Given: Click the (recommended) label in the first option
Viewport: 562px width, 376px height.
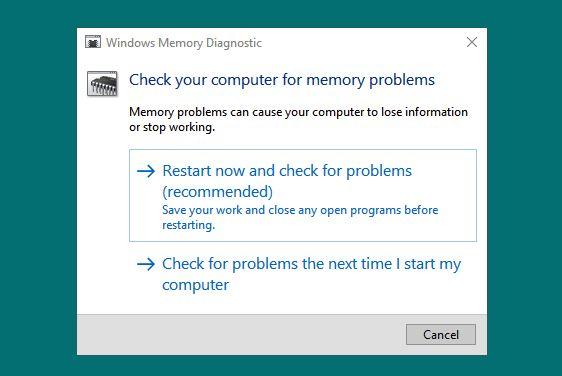Looking at the screenshot, I should (x=218, y=191).
